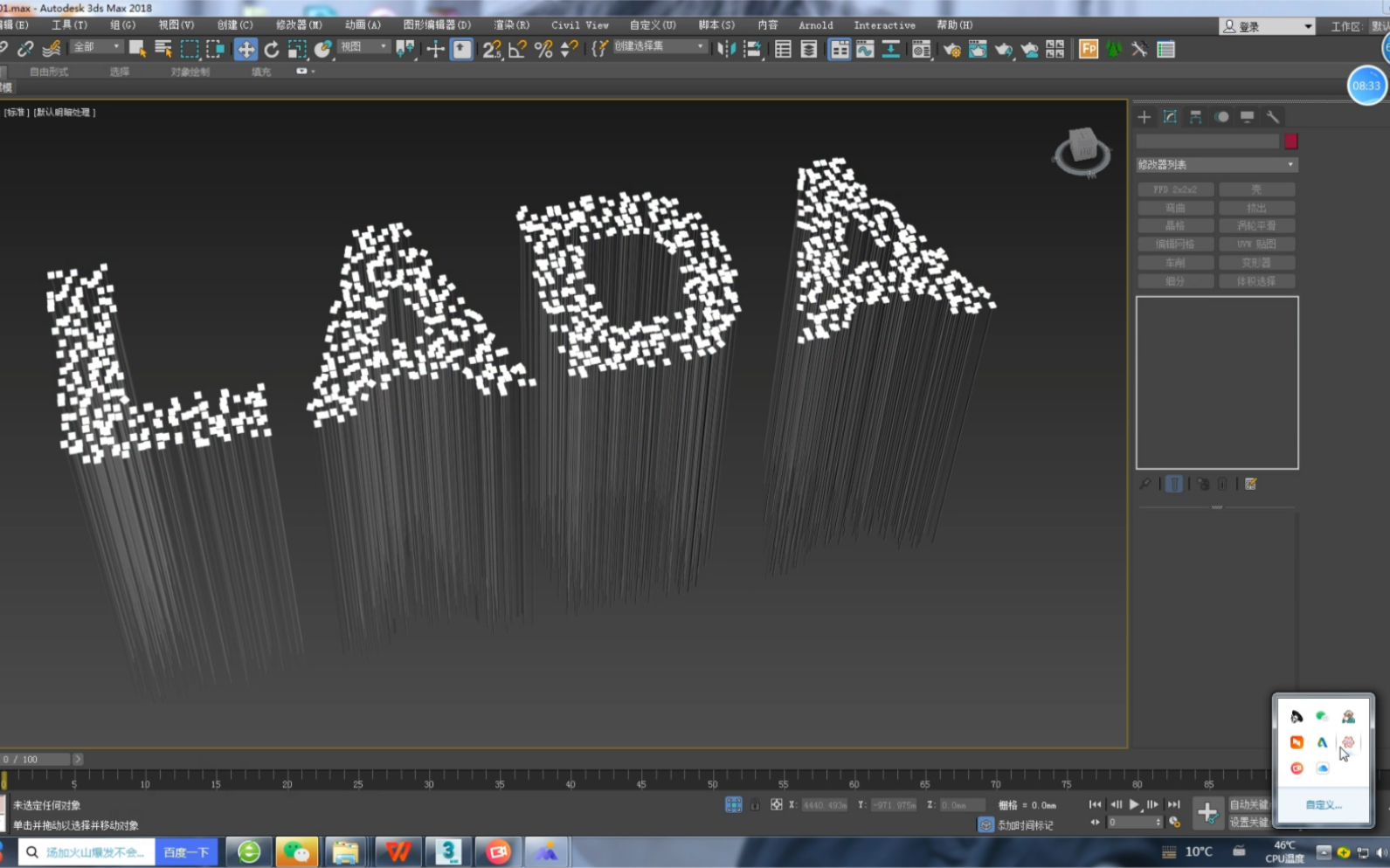Open the 修改器(M) menu
This screenshot has height=868, width=1390.
click(299, 25)
